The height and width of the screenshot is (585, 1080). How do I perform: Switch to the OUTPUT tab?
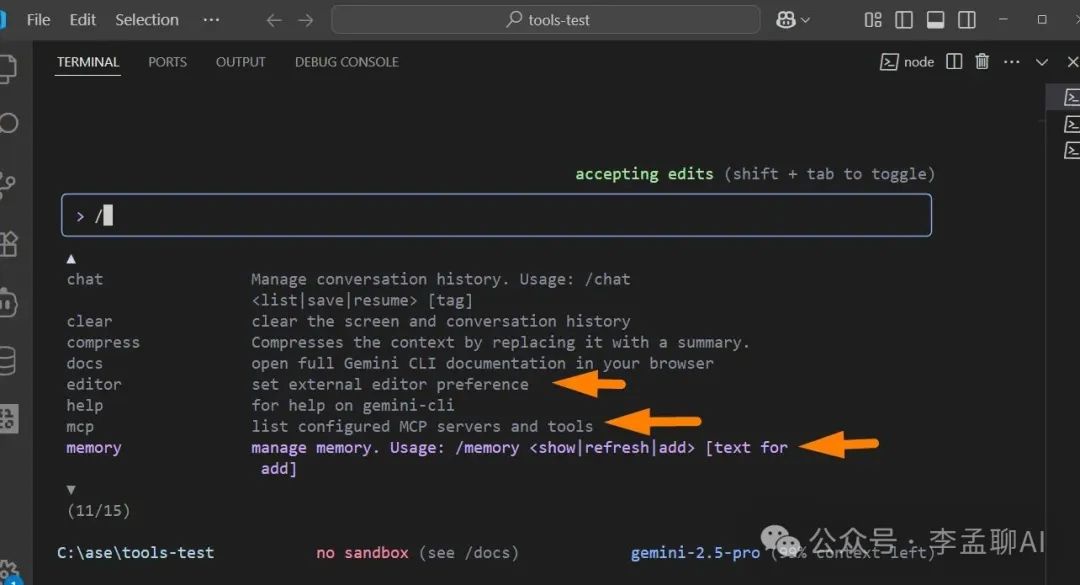point(240,62)
